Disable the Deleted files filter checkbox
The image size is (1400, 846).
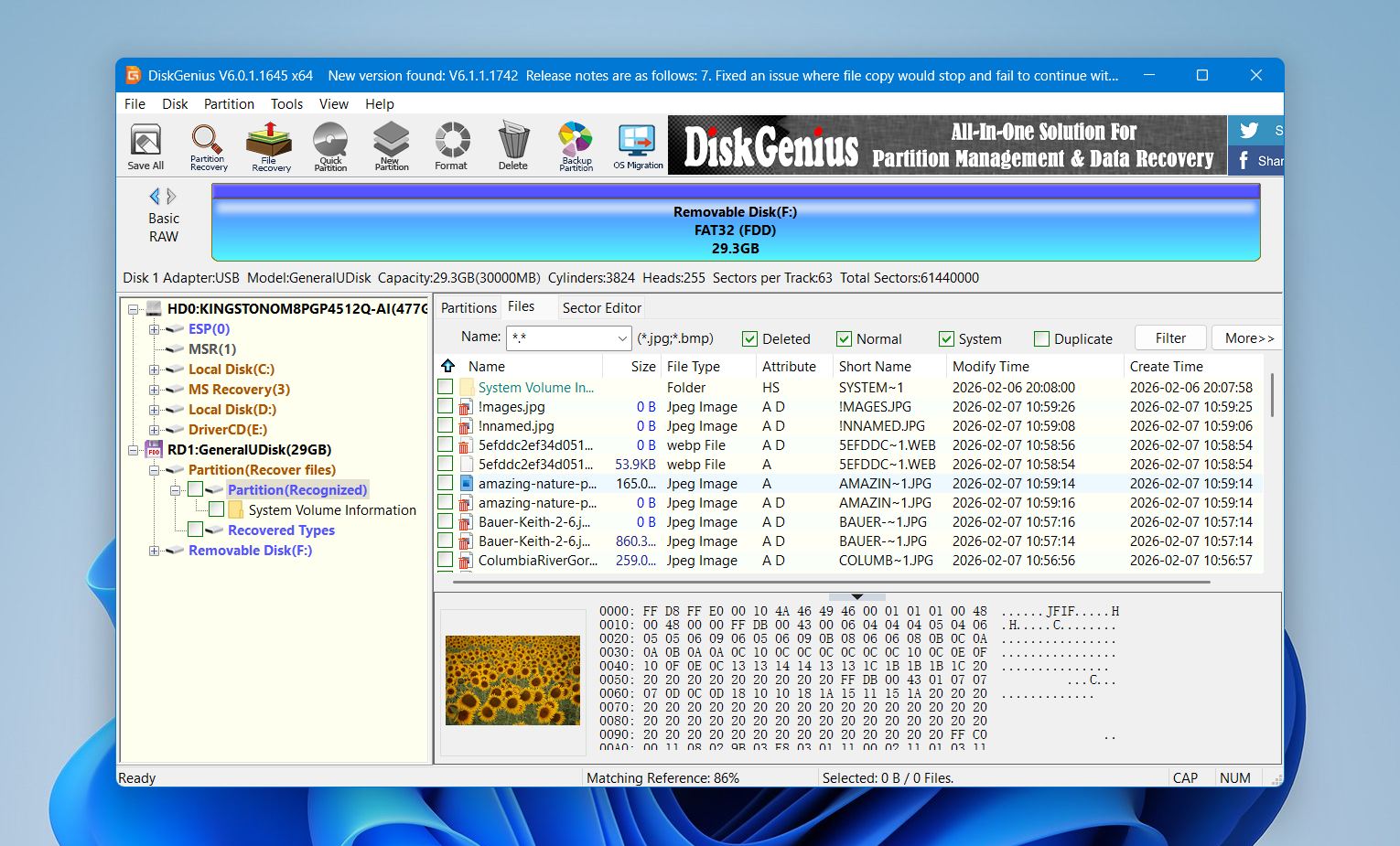[x=751, y=338]
